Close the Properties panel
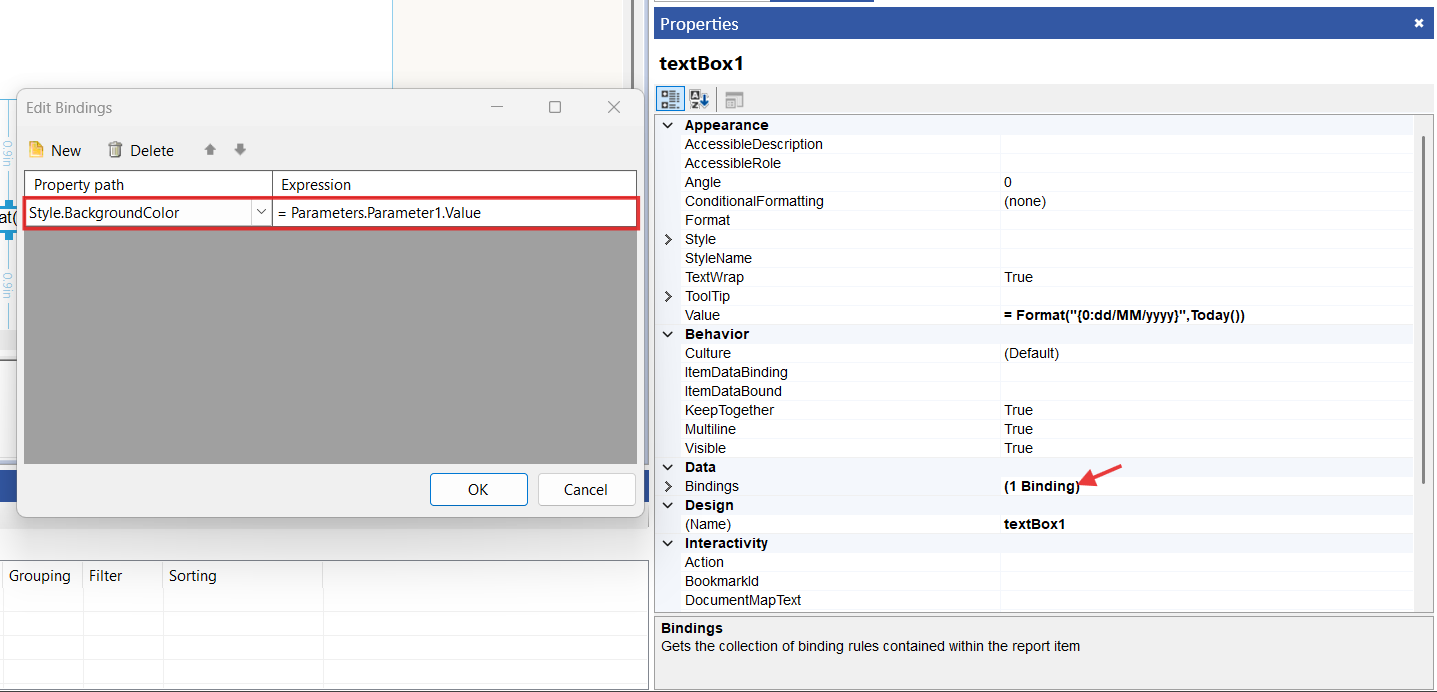The height and width of the screenshot is (692, 1437). tap(1418, 23)
